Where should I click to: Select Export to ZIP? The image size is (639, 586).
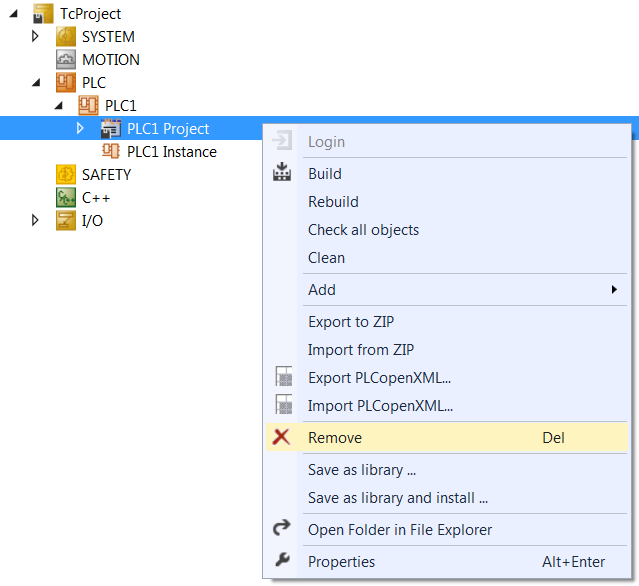click(x=447, y=322)
